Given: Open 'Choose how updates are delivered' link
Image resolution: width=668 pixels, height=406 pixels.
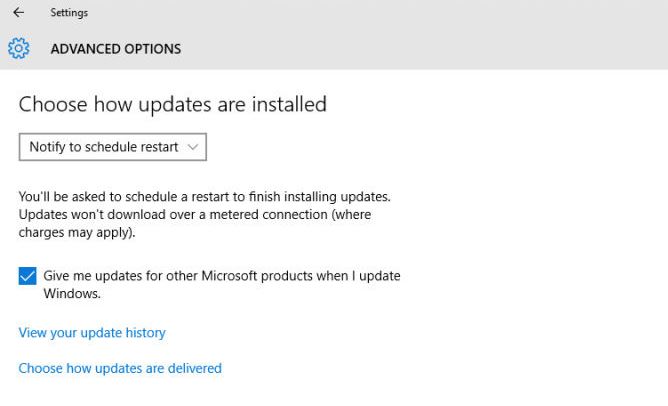Looking at the screenshot, I should point(120,368).
